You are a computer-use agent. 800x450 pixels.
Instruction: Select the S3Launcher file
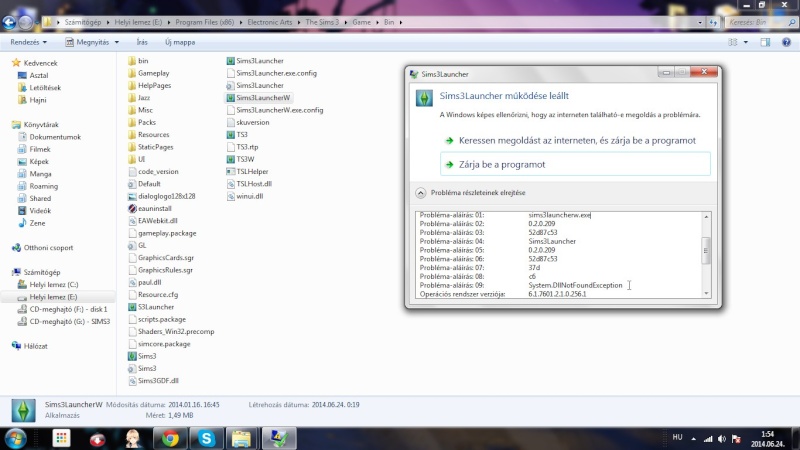[151, 307]
